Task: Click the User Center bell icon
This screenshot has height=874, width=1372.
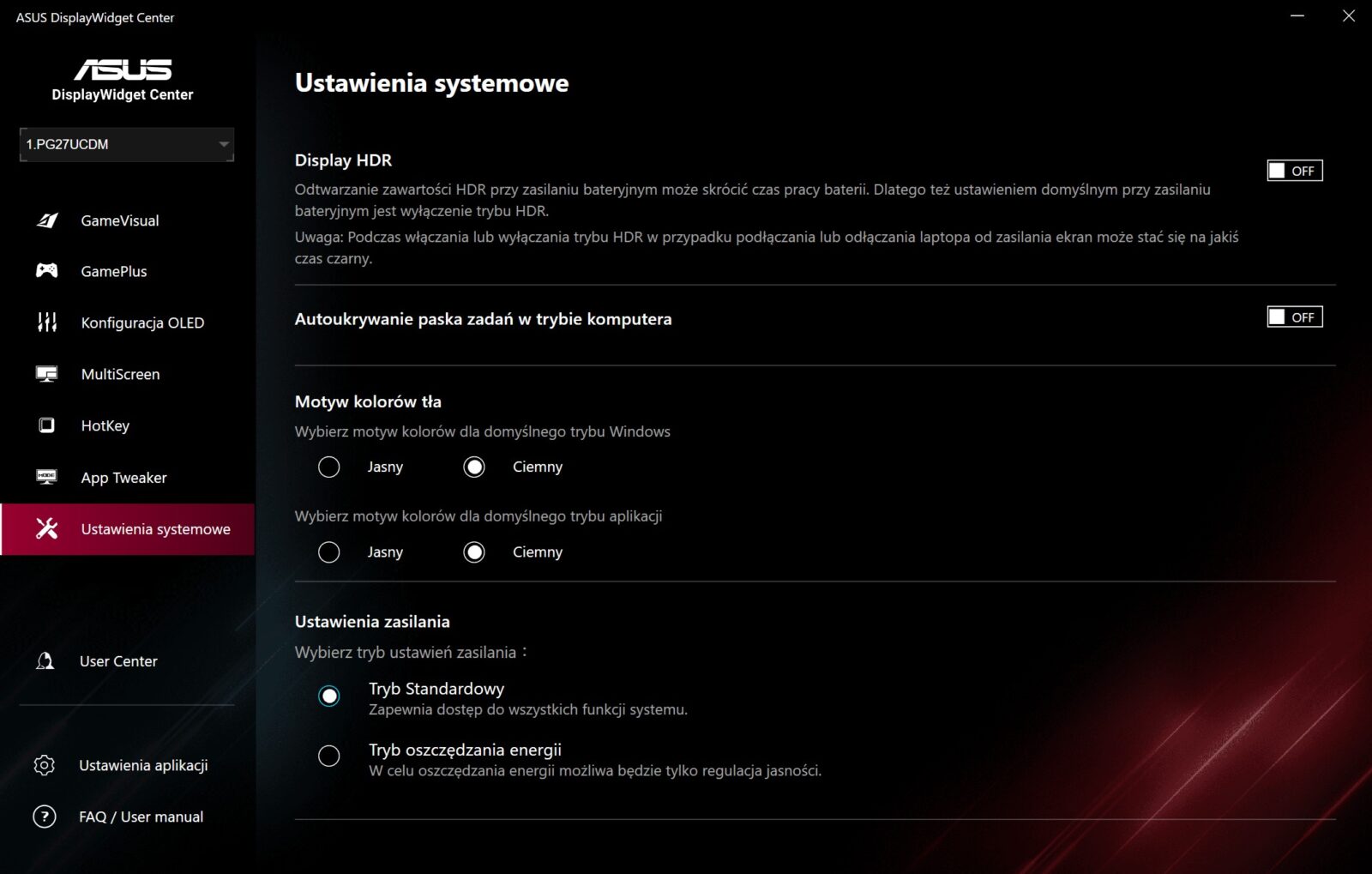Action: [x=45, y=661]
